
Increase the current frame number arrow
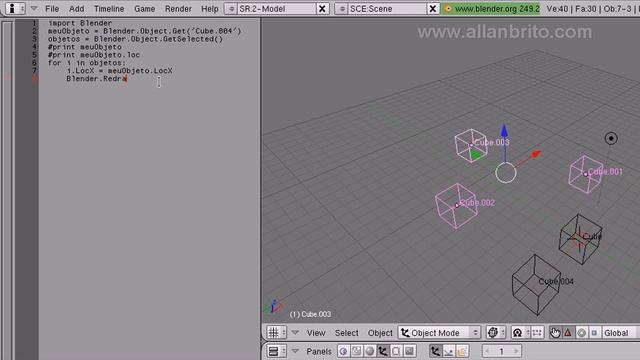(x=516, y=351)
